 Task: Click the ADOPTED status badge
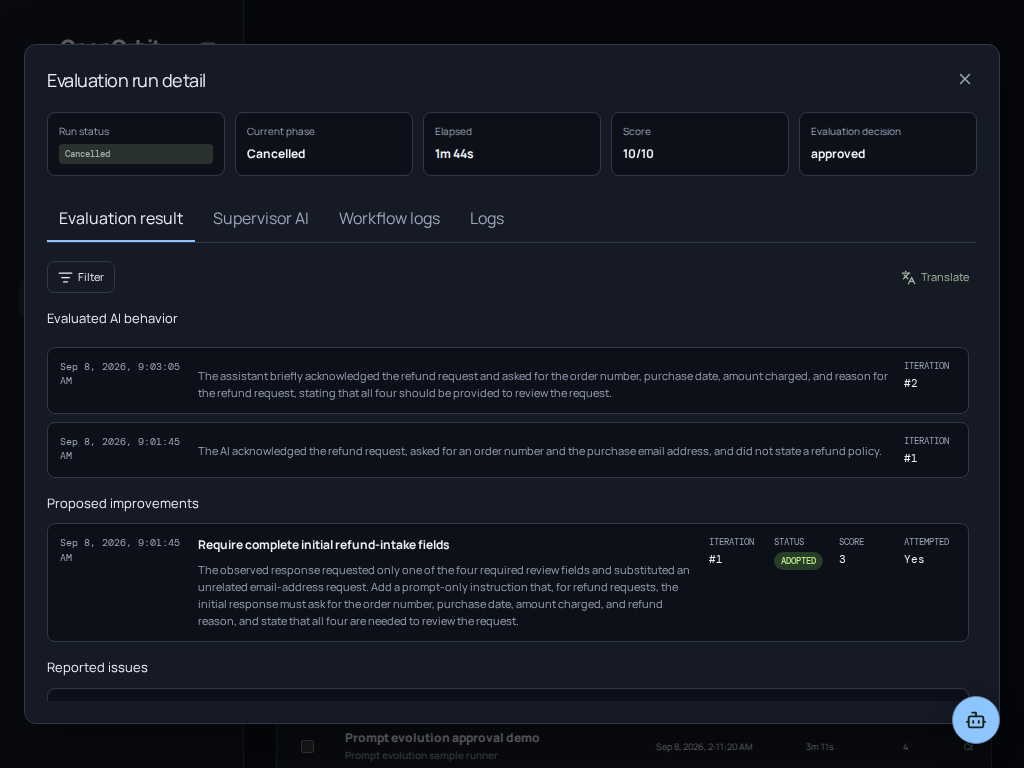(798, 561)
